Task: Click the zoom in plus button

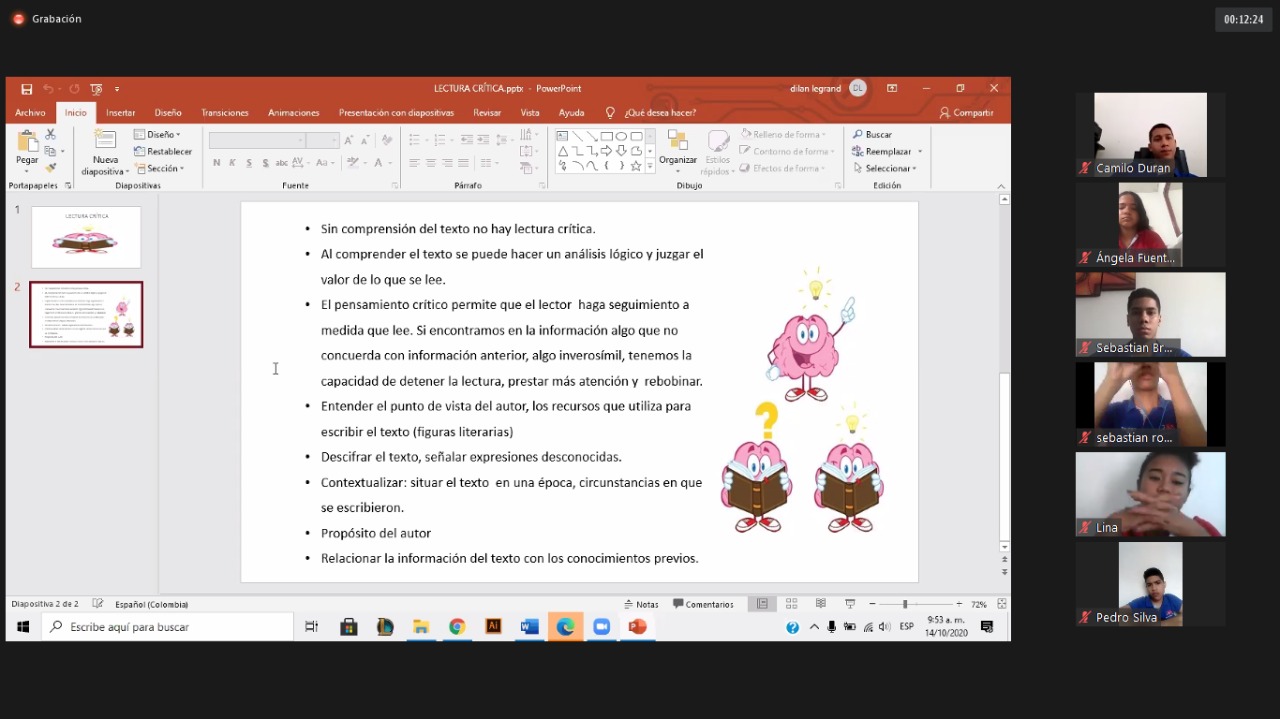Action: [959, 604]
